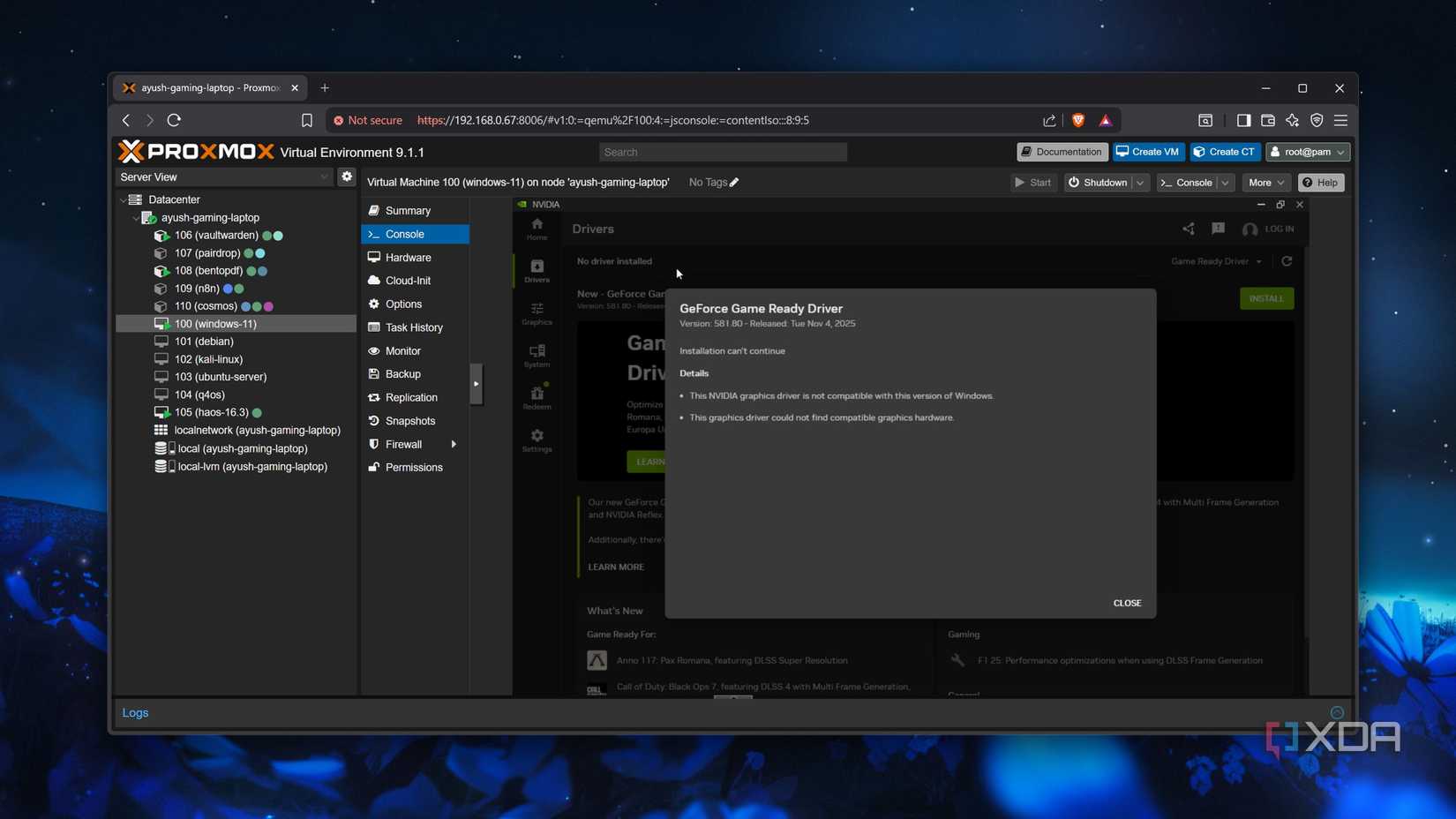Refresh driver availability with the reload icon
The height and width of the screenshot is (819, 1456).
pos(1287,261)
